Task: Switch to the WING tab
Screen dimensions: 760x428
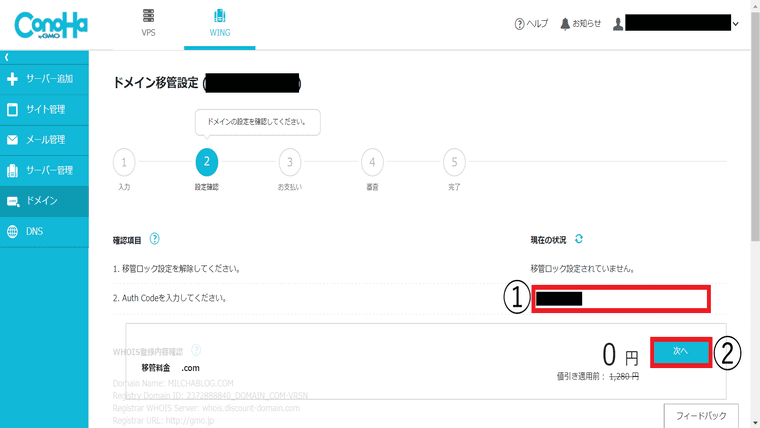Action: 220,23
